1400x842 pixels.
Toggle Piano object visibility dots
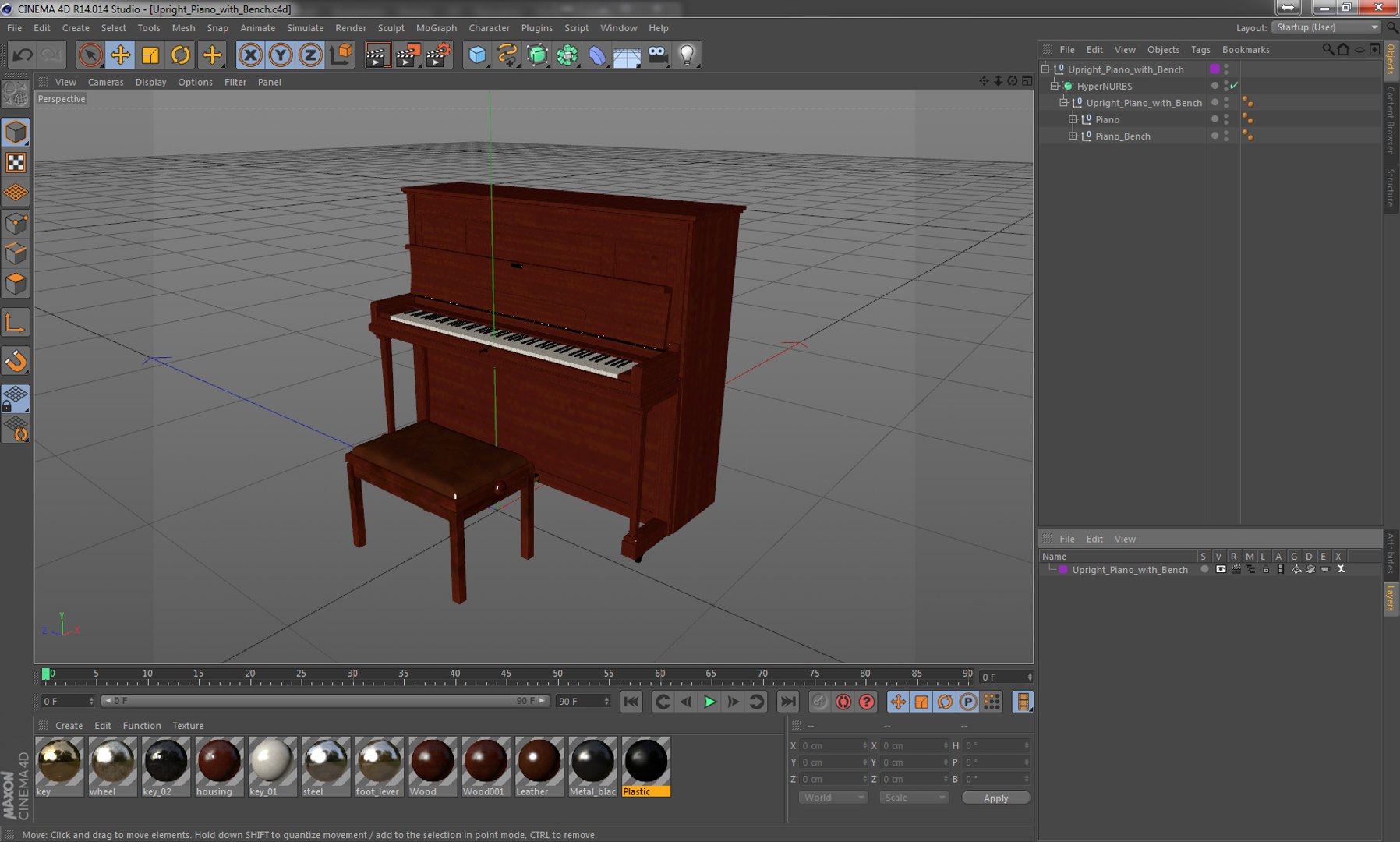pyautogui.click(x=1226, y=119)
